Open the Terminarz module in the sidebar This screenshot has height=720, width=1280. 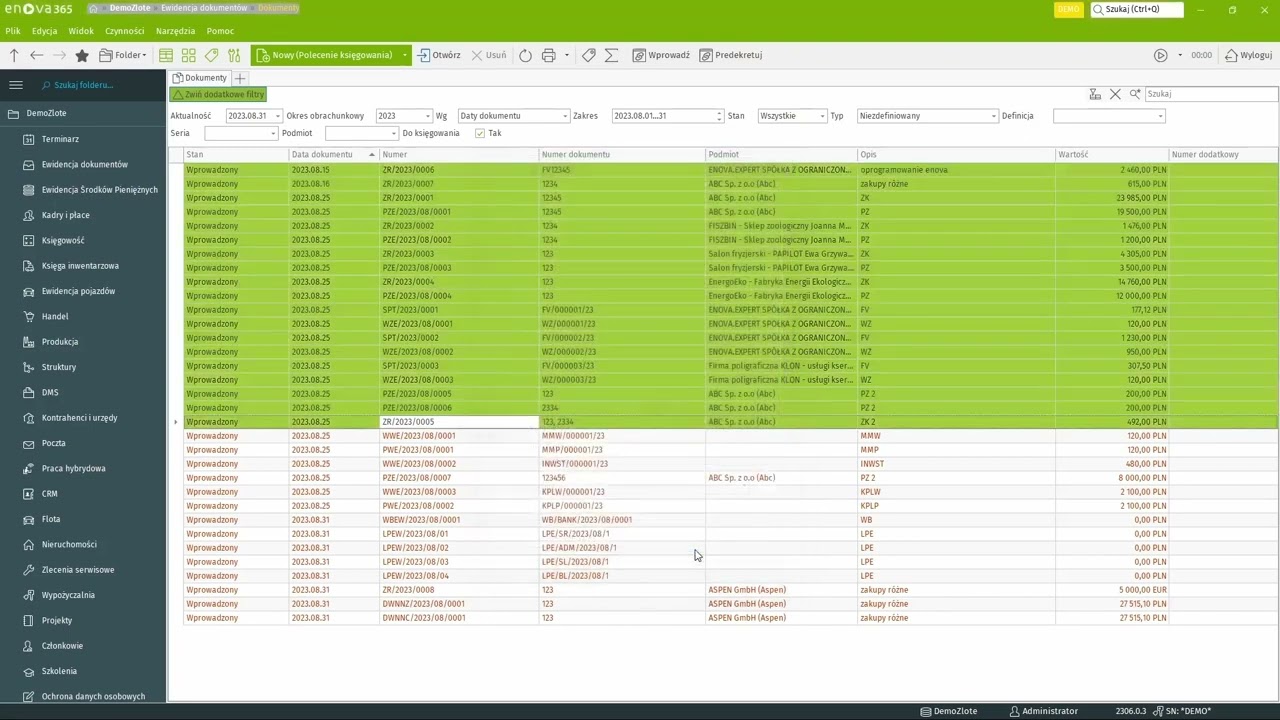point(60,139)
